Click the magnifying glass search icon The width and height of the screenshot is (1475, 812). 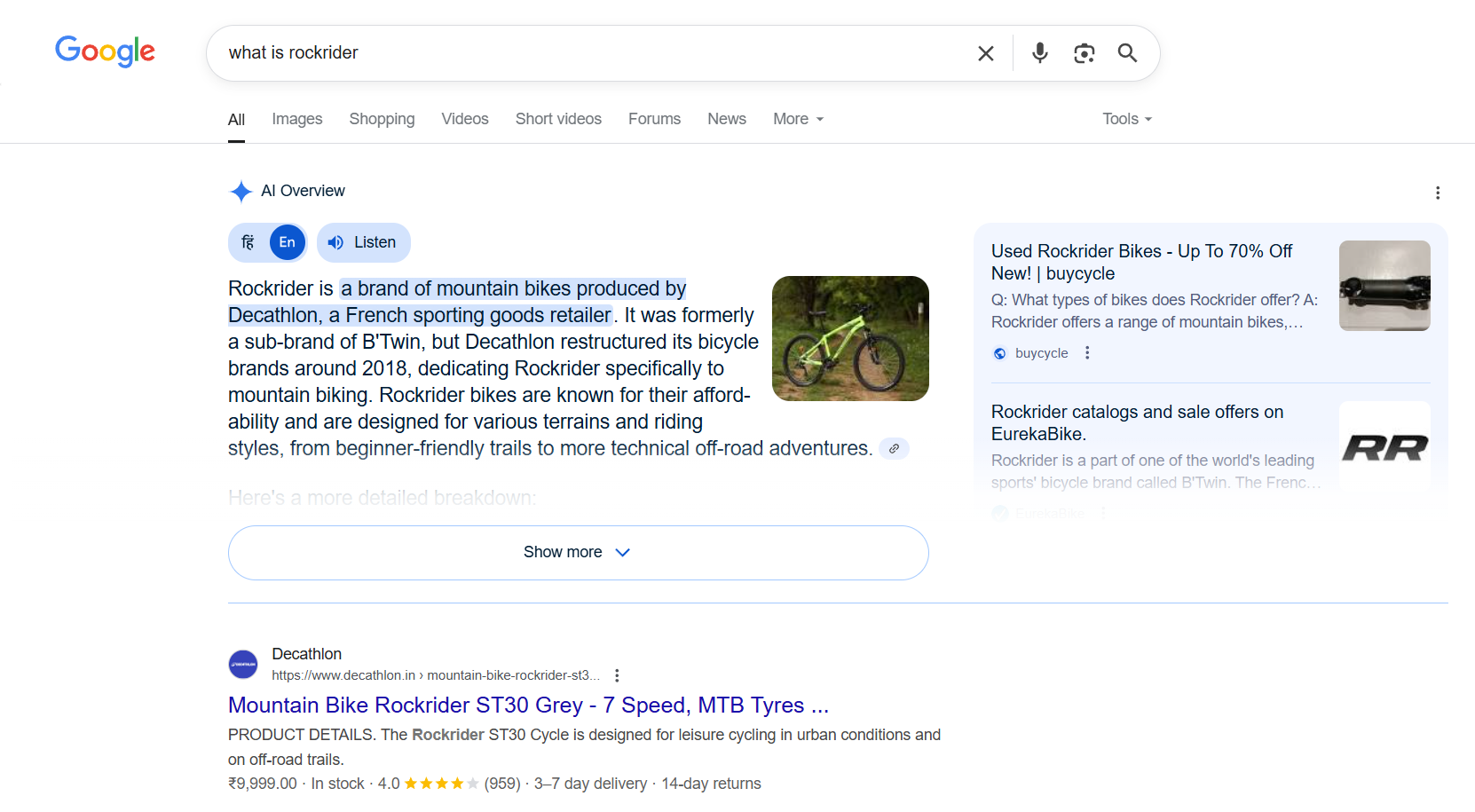coord(1127,53)
